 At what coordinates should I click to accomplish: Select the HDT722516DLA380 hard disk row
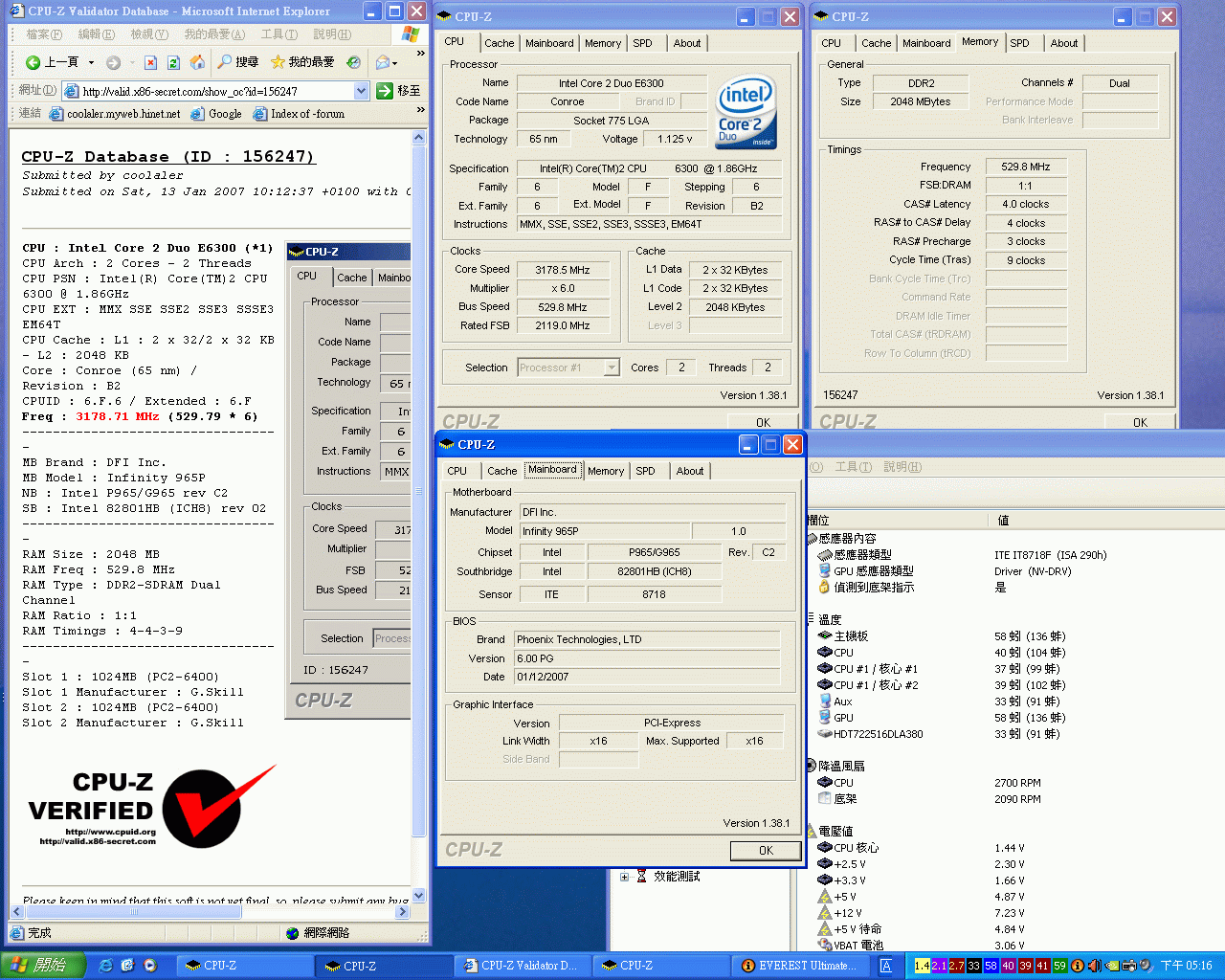(870, 734)
